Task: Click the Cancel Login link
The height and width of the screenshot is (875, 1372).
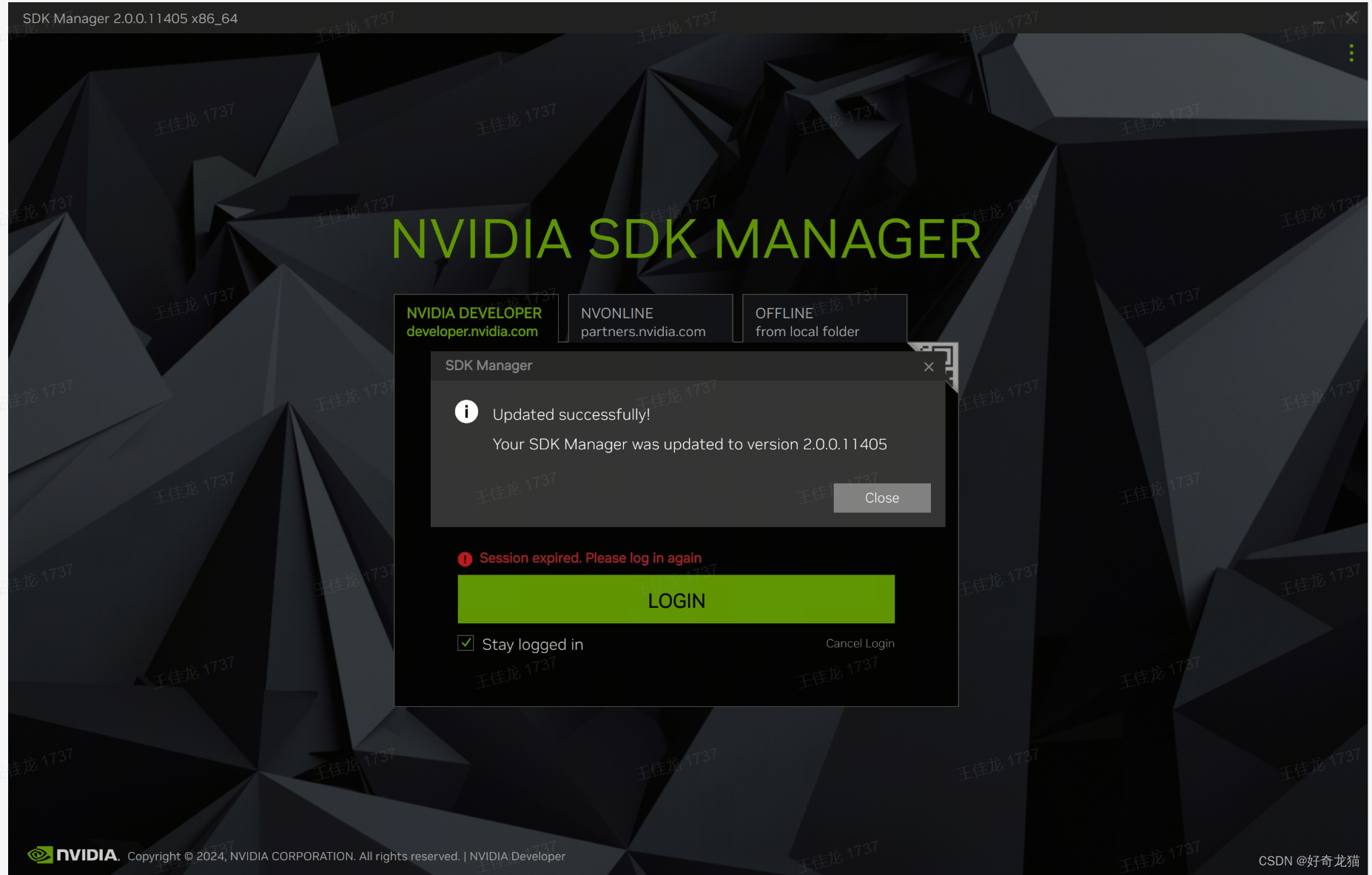Action: (x=860, y=643)
